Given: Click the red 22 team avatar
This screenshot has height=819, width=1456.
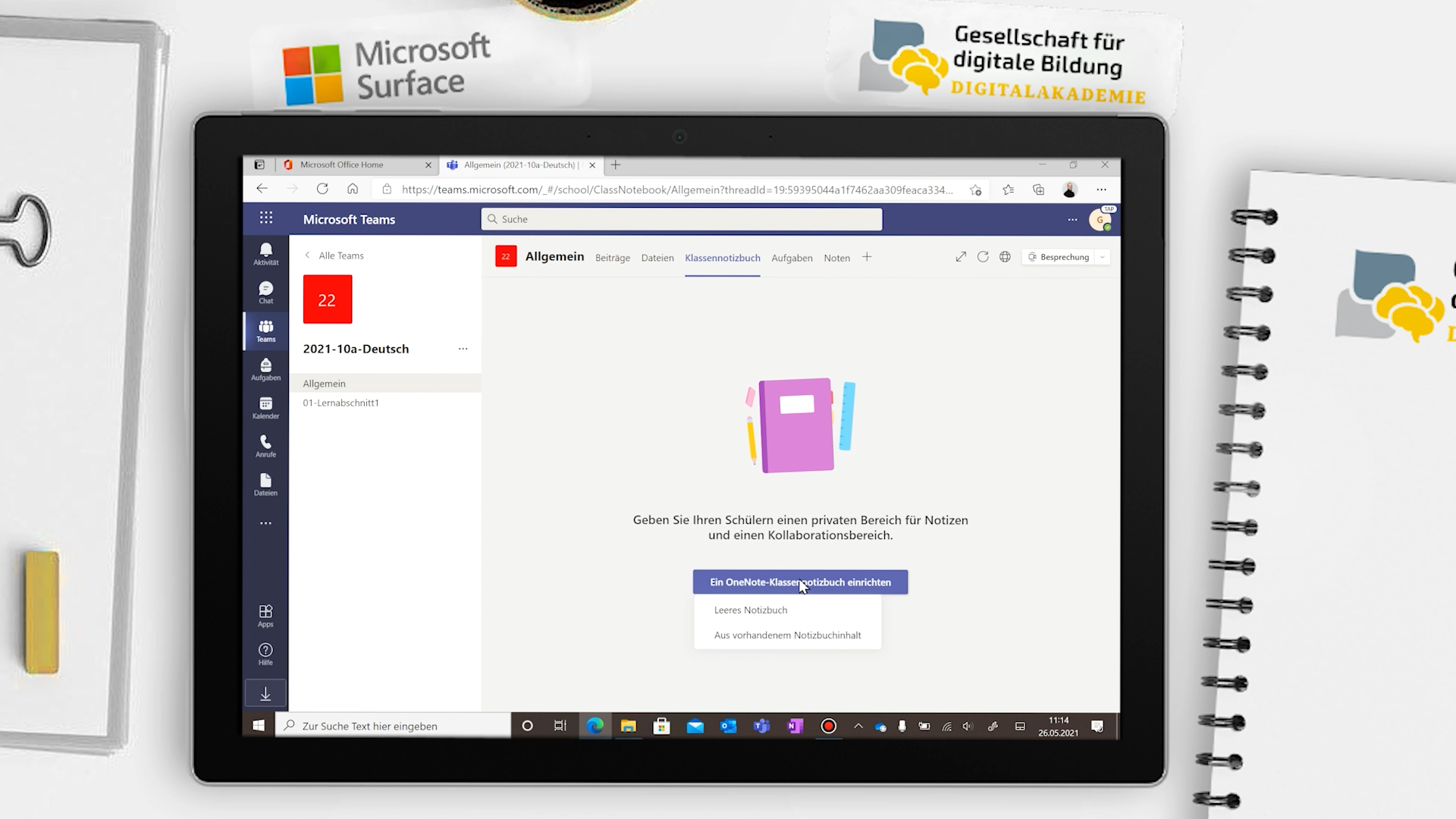Looking at the screenshot, I should pyautogui.click(x=328, y=300).
